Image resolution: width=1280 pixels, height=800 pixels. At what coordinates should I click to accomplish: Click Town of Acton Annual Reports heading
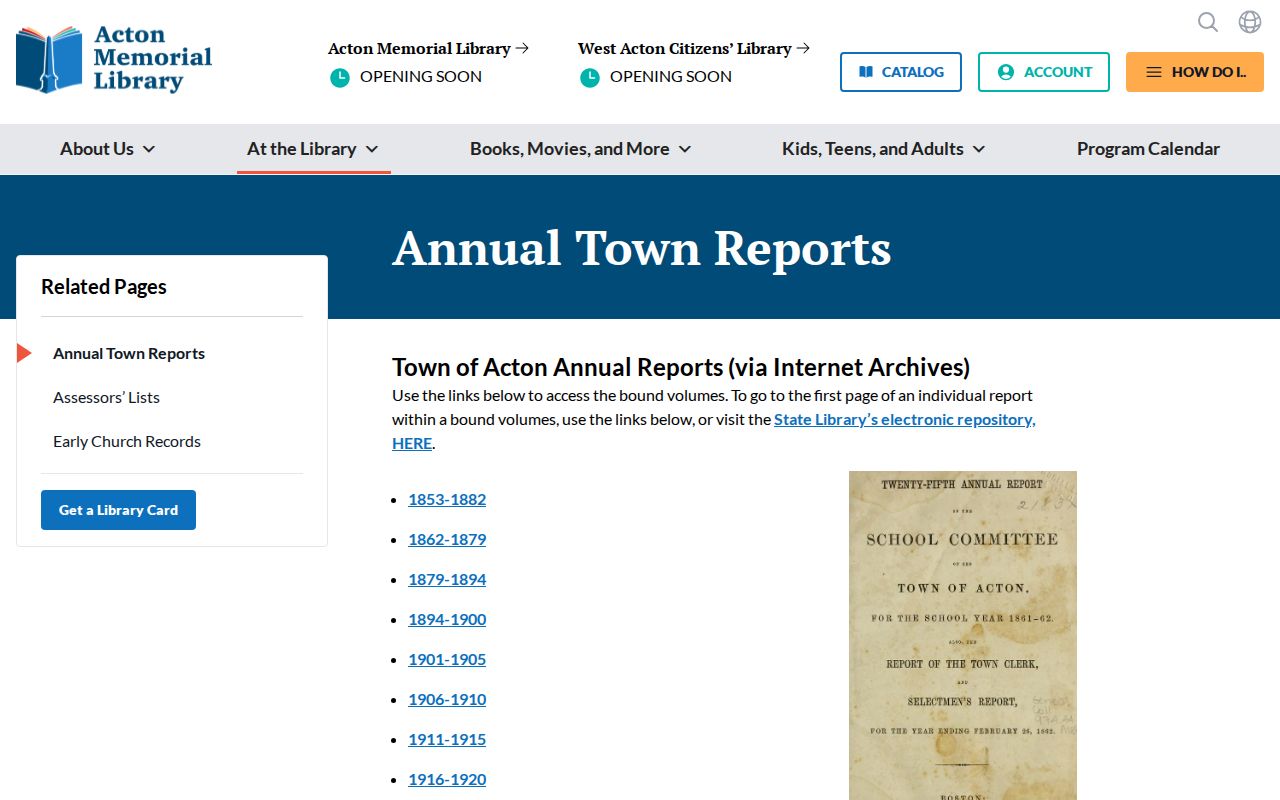click(681, 367)
